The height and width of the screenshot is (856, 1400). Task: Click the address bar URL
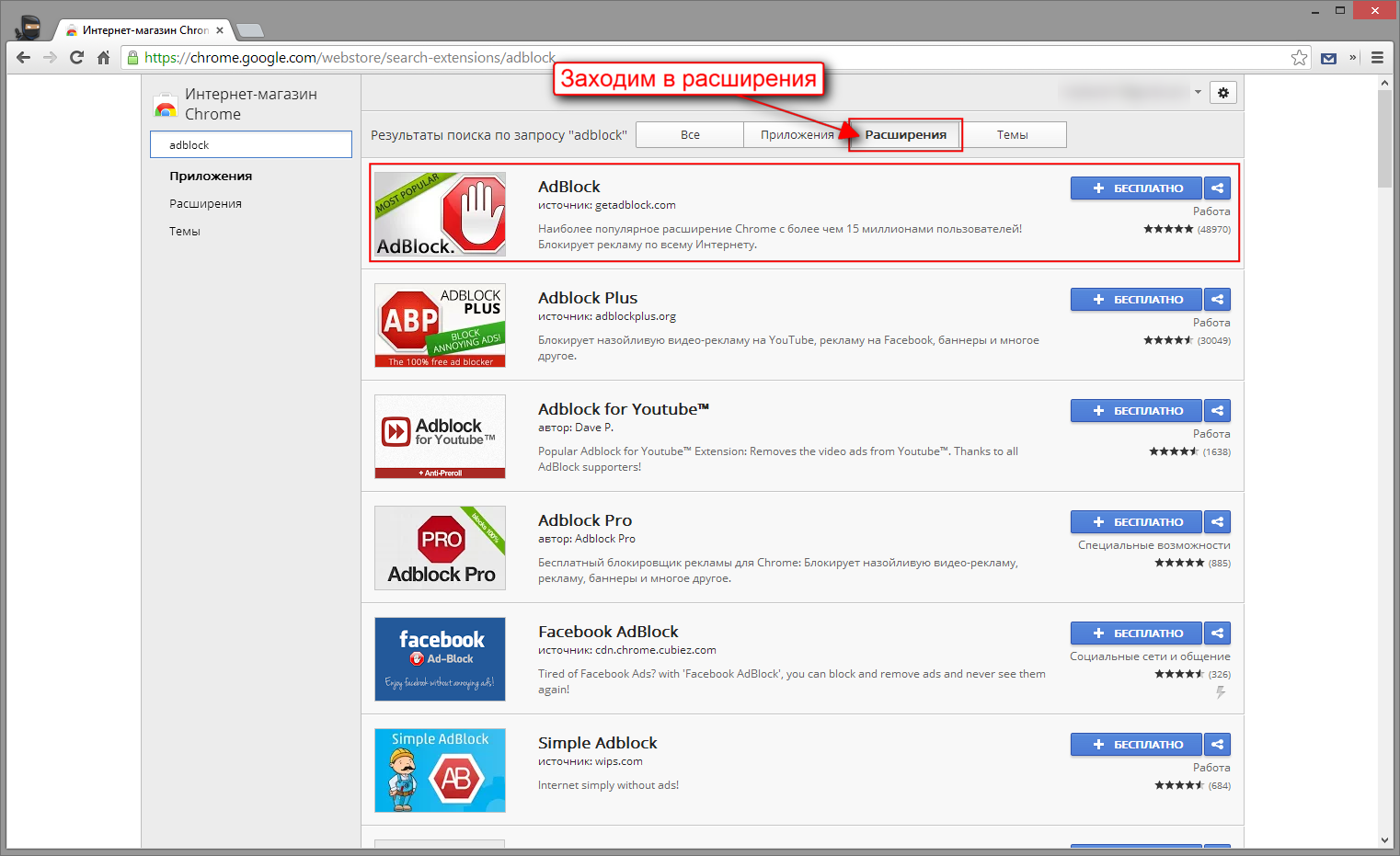[x=350, y=57]
